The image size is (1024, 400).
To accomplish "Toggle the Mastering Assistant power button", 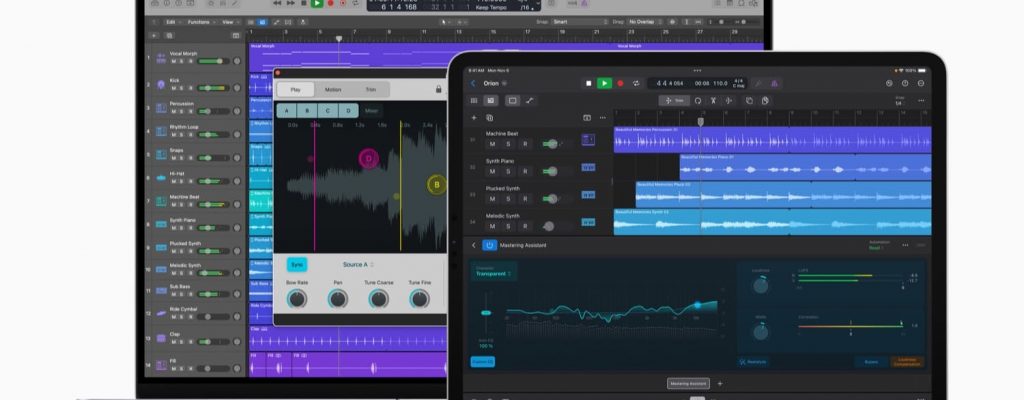I will [x=490, y=244].
